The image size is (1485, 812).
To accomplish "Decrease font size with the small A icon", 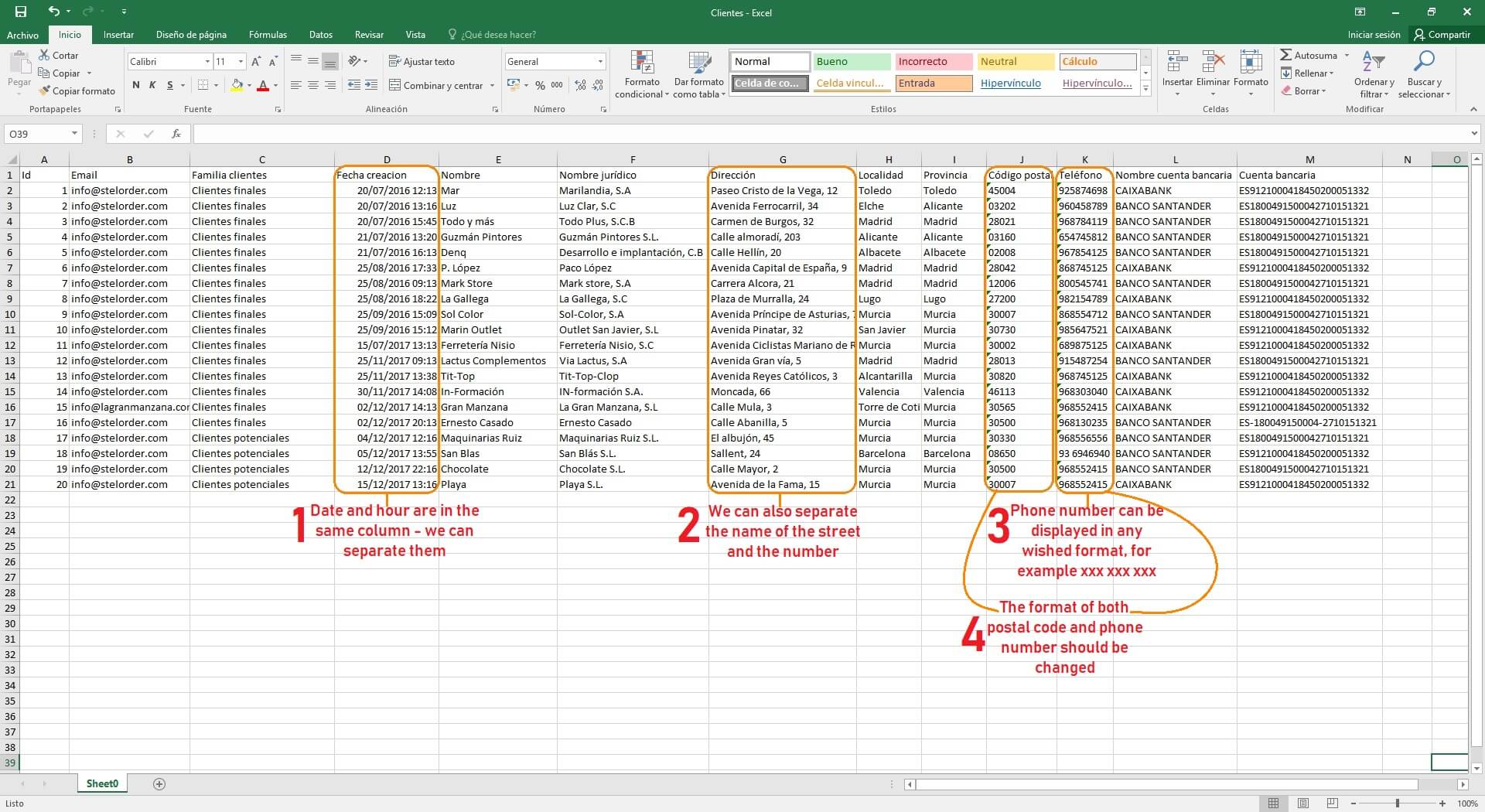I will click(x=272, y=62).
